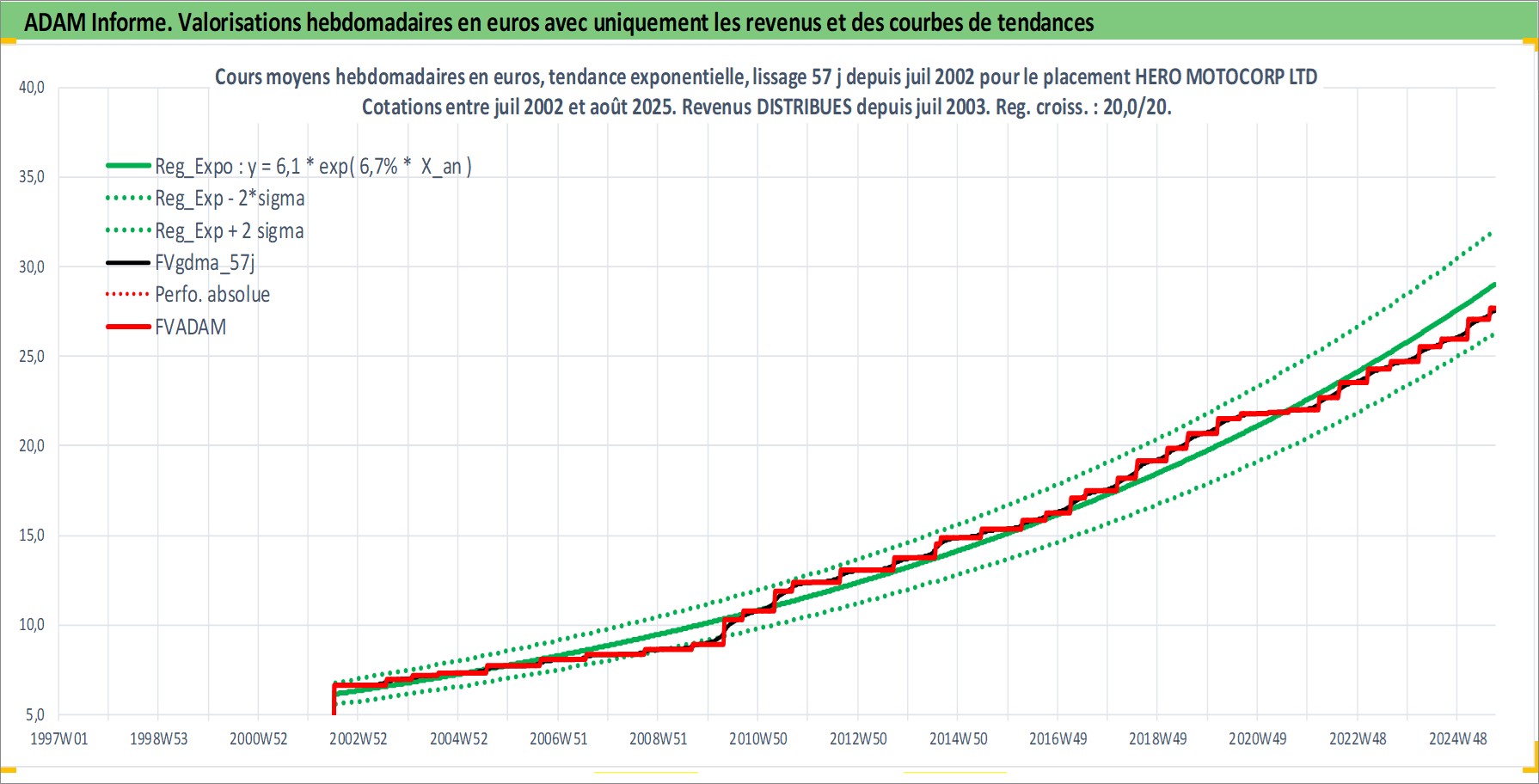Screen dimensions: 1539x784
Task: Click the y-axis label 5,0
Action: (34, 714)
